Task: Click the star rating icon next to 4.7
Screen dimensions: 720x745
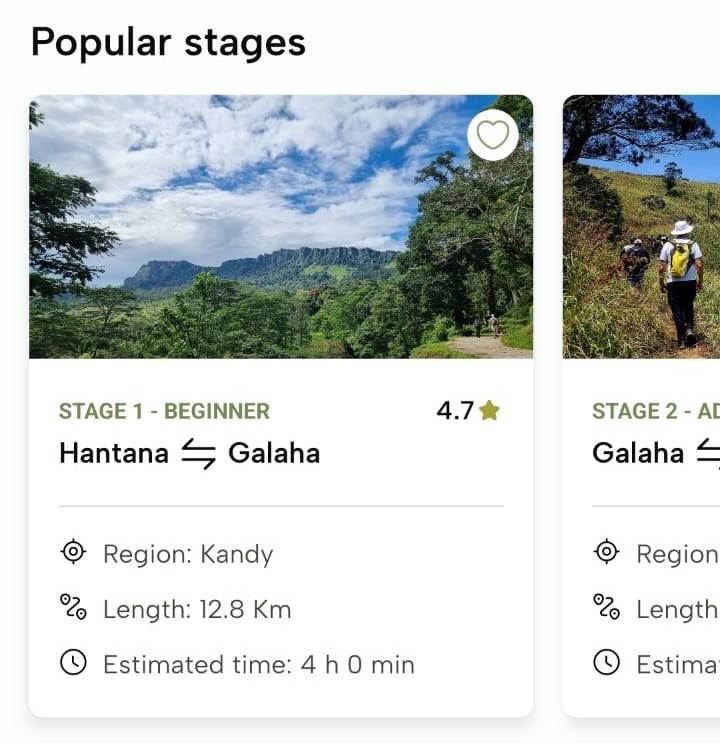Action: (x=490, y=411)
